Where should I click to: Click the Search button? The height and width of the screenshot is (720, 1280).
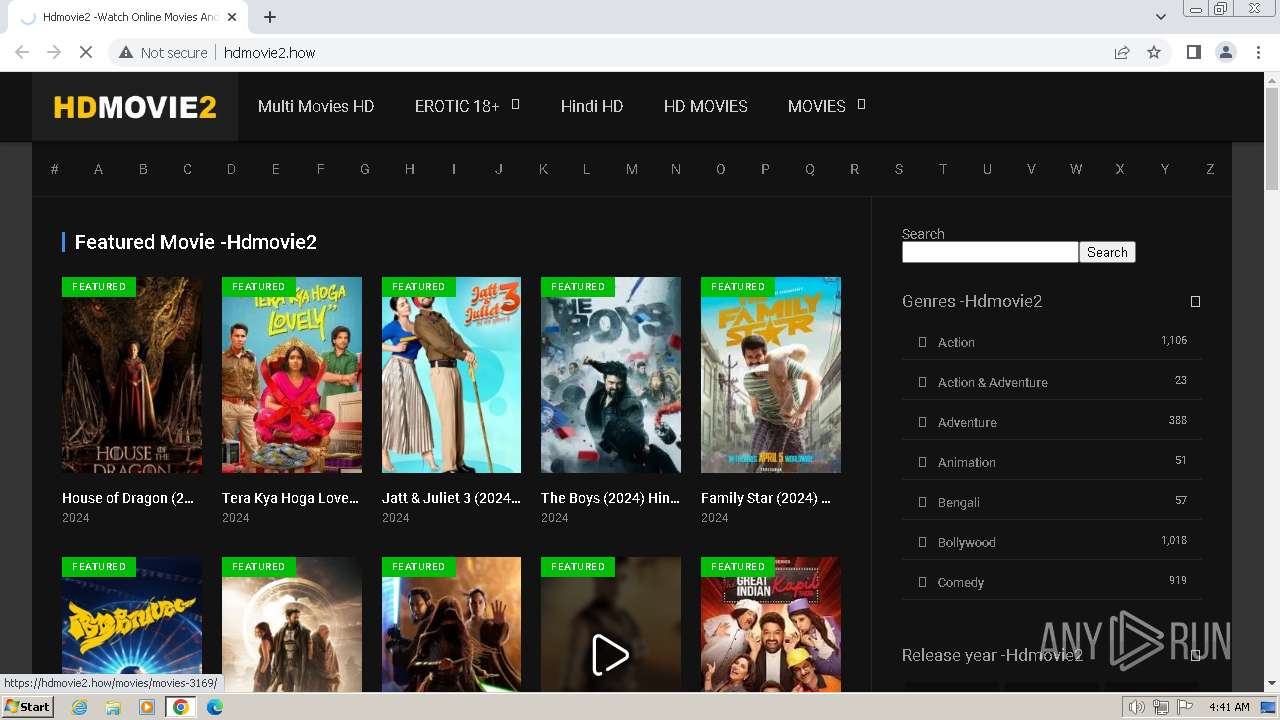(x=1107, y=252)
